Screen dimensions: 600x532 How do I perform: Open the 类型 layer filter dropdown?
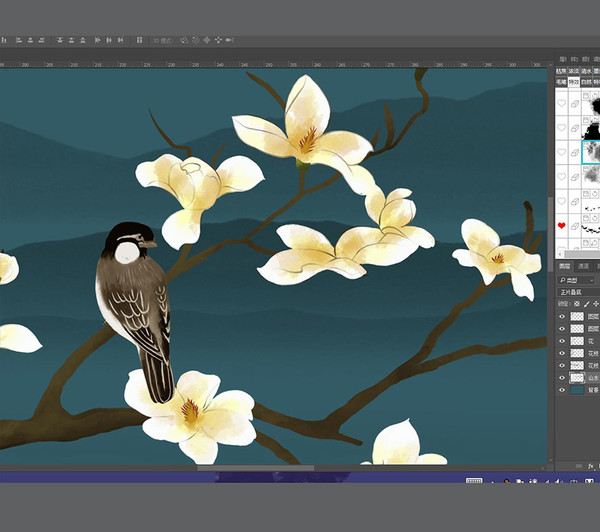tap(576, 280)
